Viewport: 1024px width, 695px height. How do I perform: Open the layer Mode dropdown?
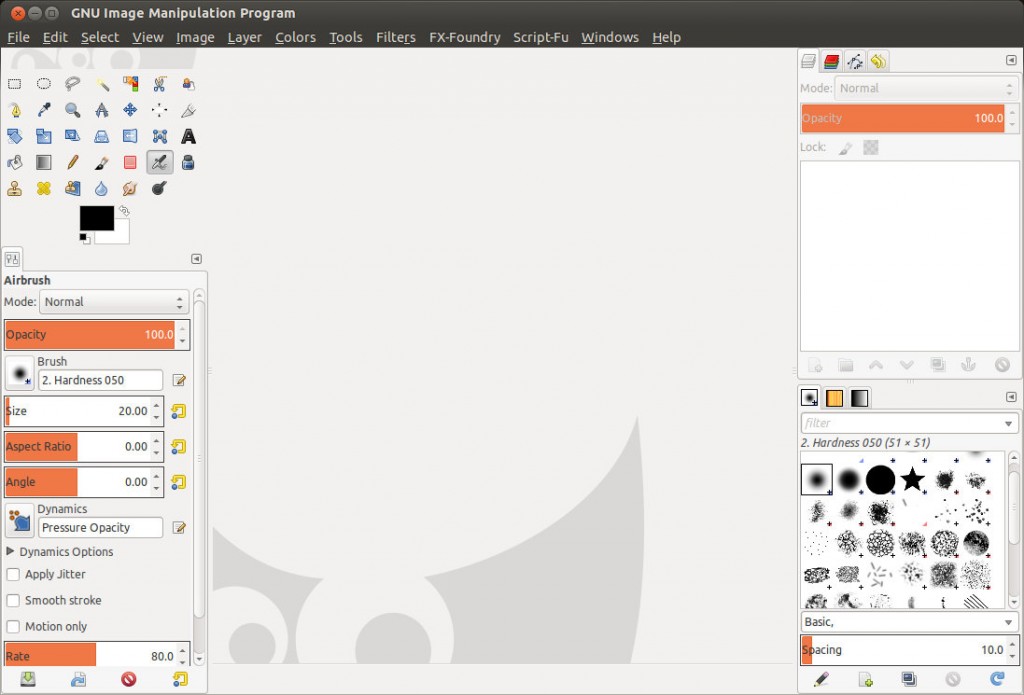(x=926, y=88)
